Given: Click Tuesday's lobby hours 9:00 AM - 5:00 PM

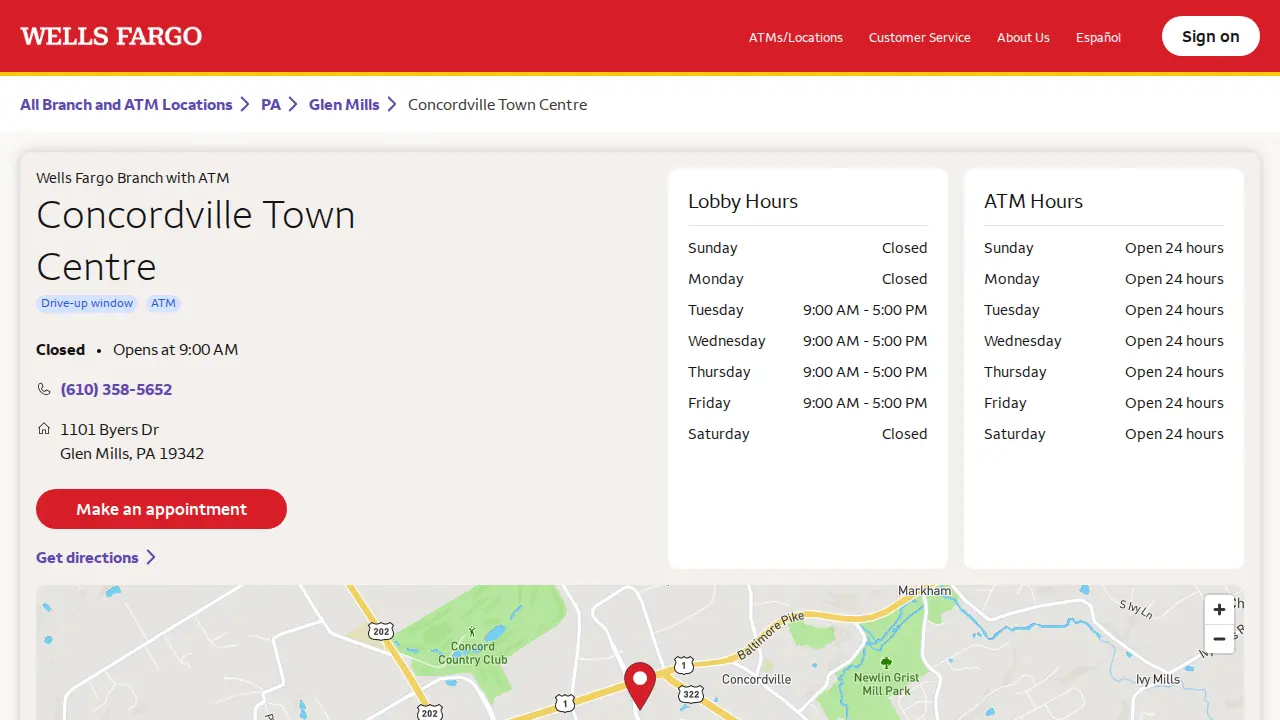Looking at the screenshot, I should point(865,310).
